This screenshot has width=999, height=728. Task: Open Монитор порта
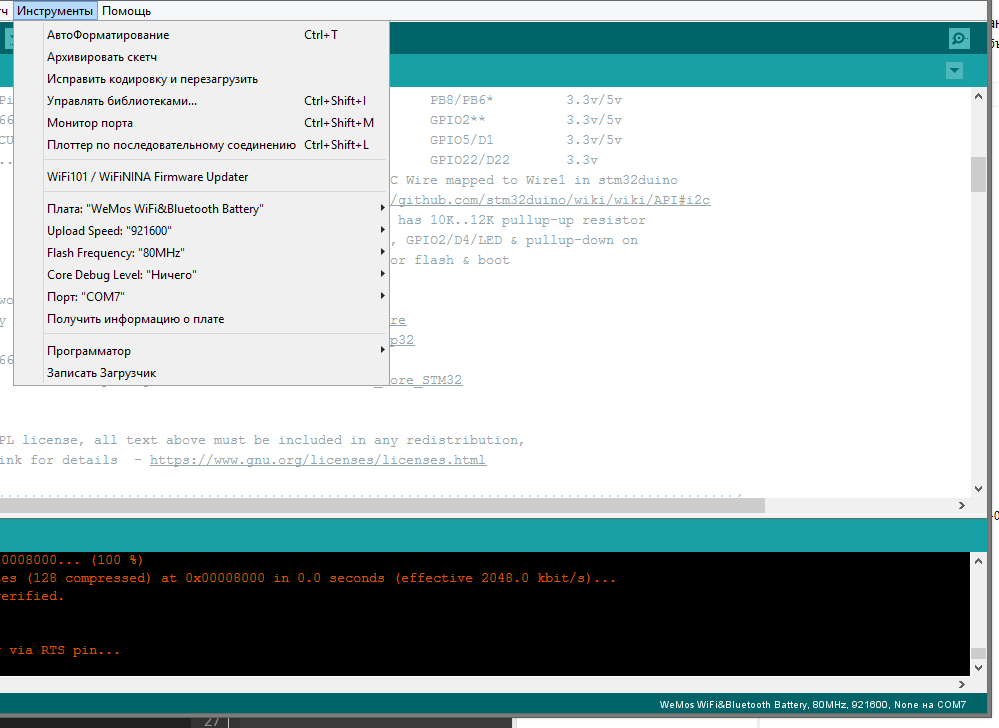tap(201, 123)
